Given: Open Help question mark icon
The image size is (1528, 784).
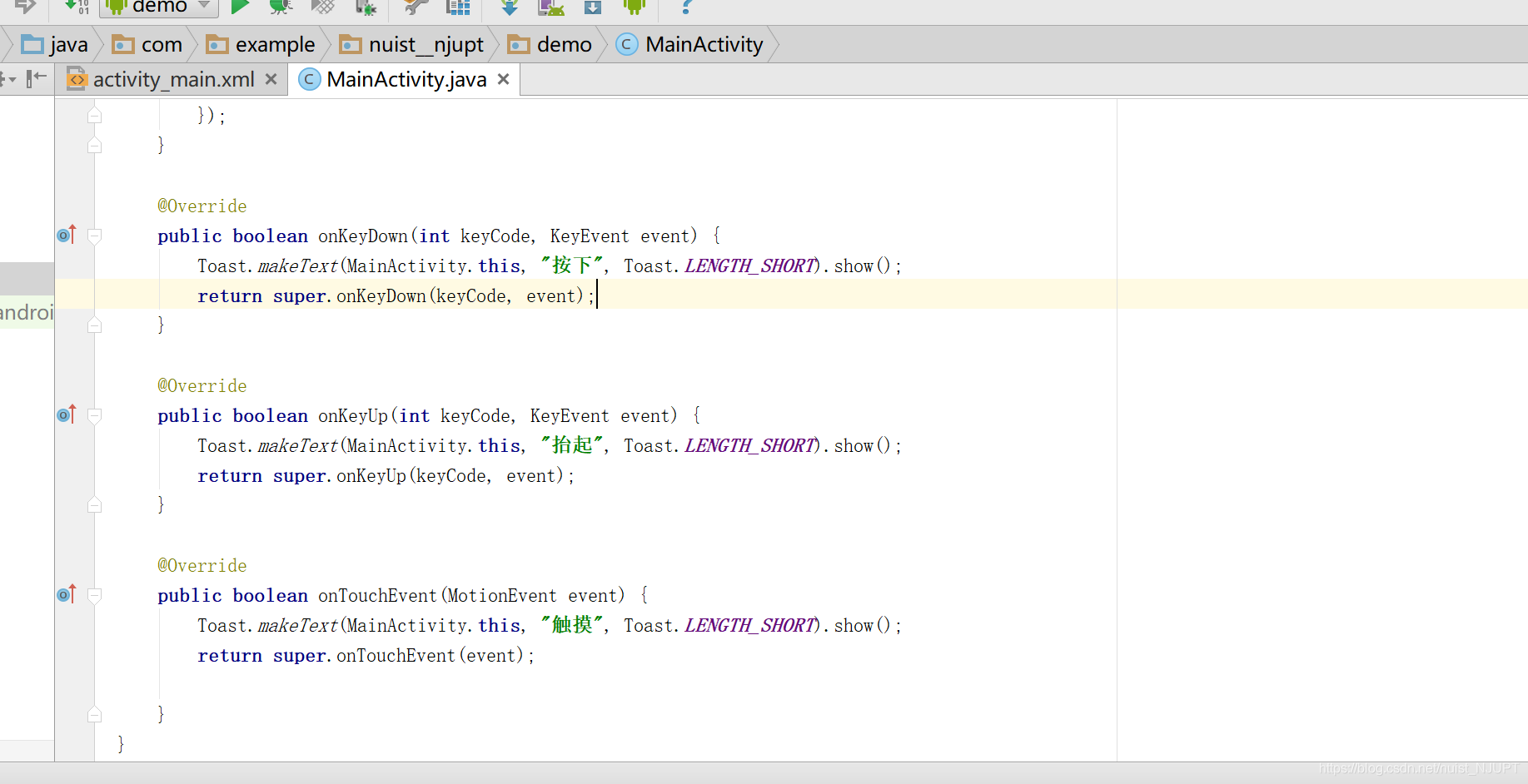Looking at the screenshot, I should [x=686, y=7].
